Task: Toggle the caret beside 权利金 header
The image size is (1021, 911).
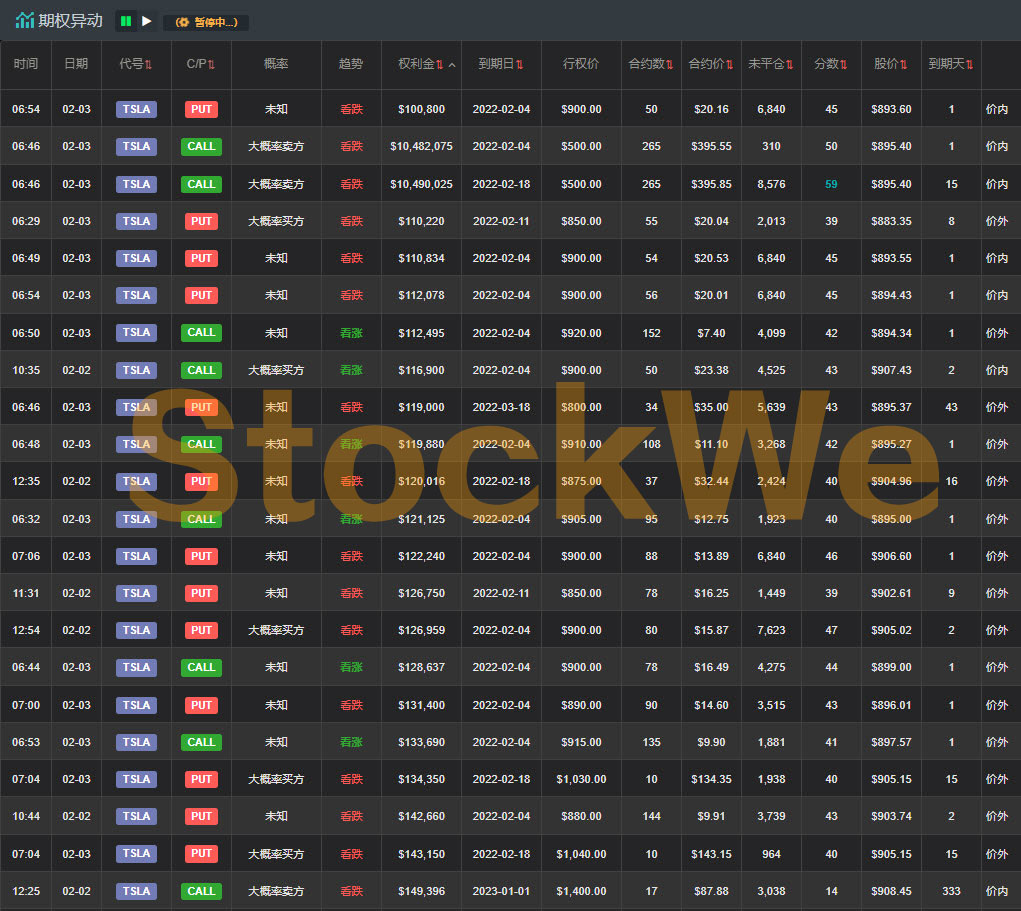Action: click(452, 64)
